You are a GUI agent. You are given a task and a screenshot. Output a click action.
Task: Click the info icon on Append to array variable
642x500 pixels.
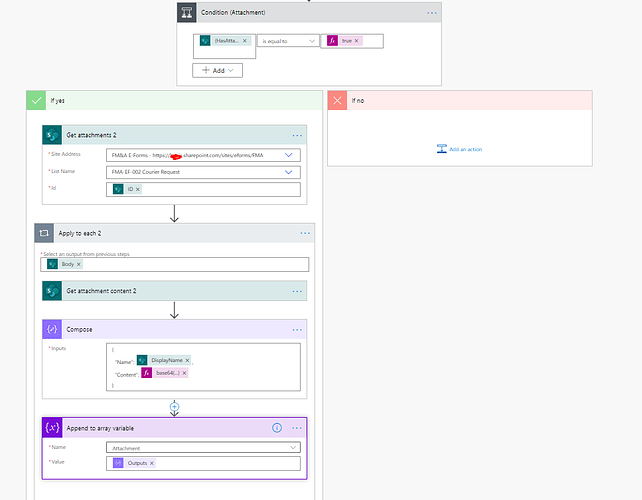click(277, 428)
